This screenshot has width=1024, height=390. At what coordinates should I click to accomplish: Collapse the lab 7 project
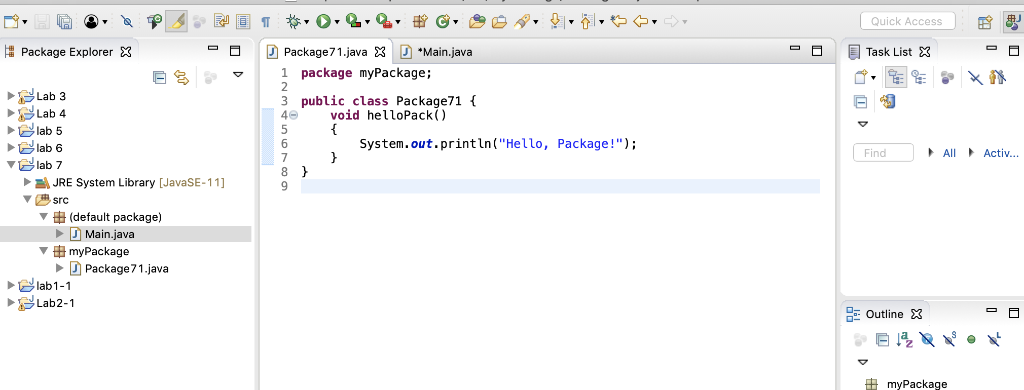point(10,165)
